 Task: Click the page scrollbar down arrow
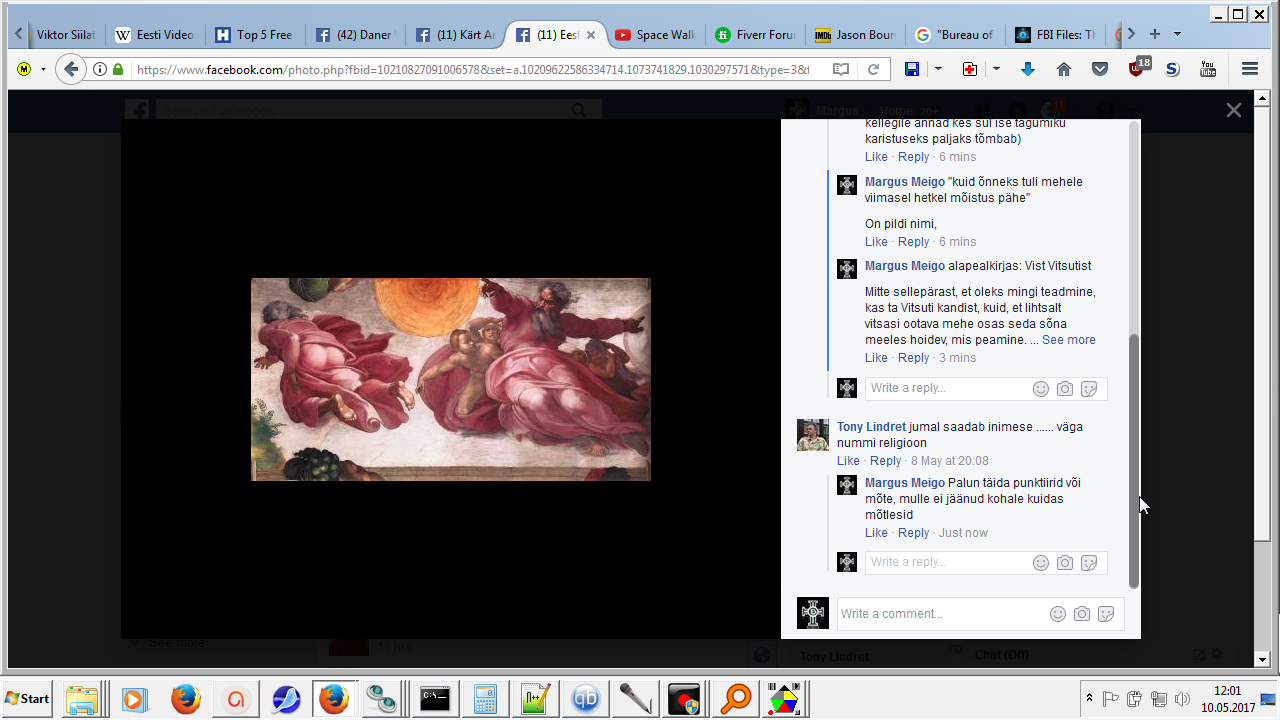point(1262,660)
